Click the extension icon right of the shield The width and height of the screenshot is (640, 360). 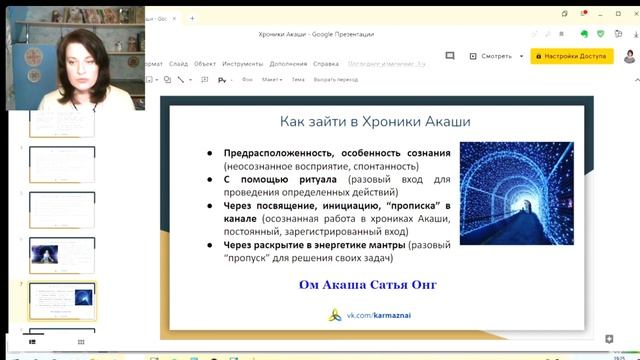(618, 34)
